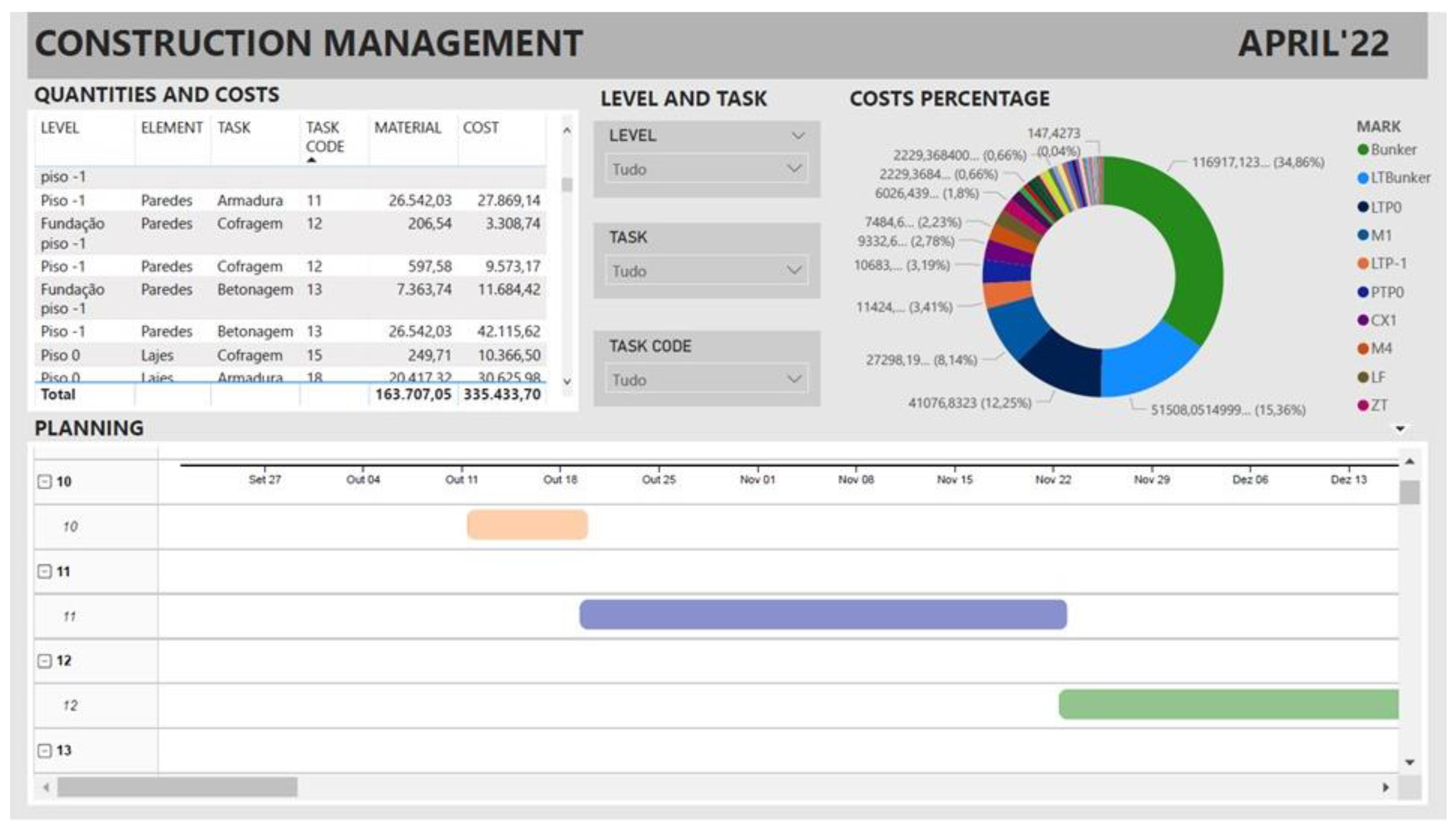The width and height of the screenshot is (1456, 832).
Task: Open the LEVEL Tudo dropdown
Action: [707, 169]
